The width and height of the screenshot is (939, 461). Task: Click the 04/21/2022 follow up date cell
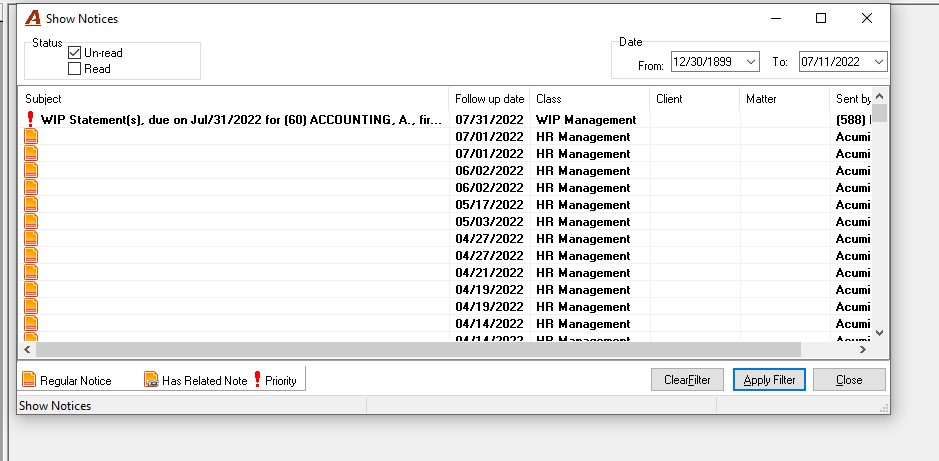[489, 273]
